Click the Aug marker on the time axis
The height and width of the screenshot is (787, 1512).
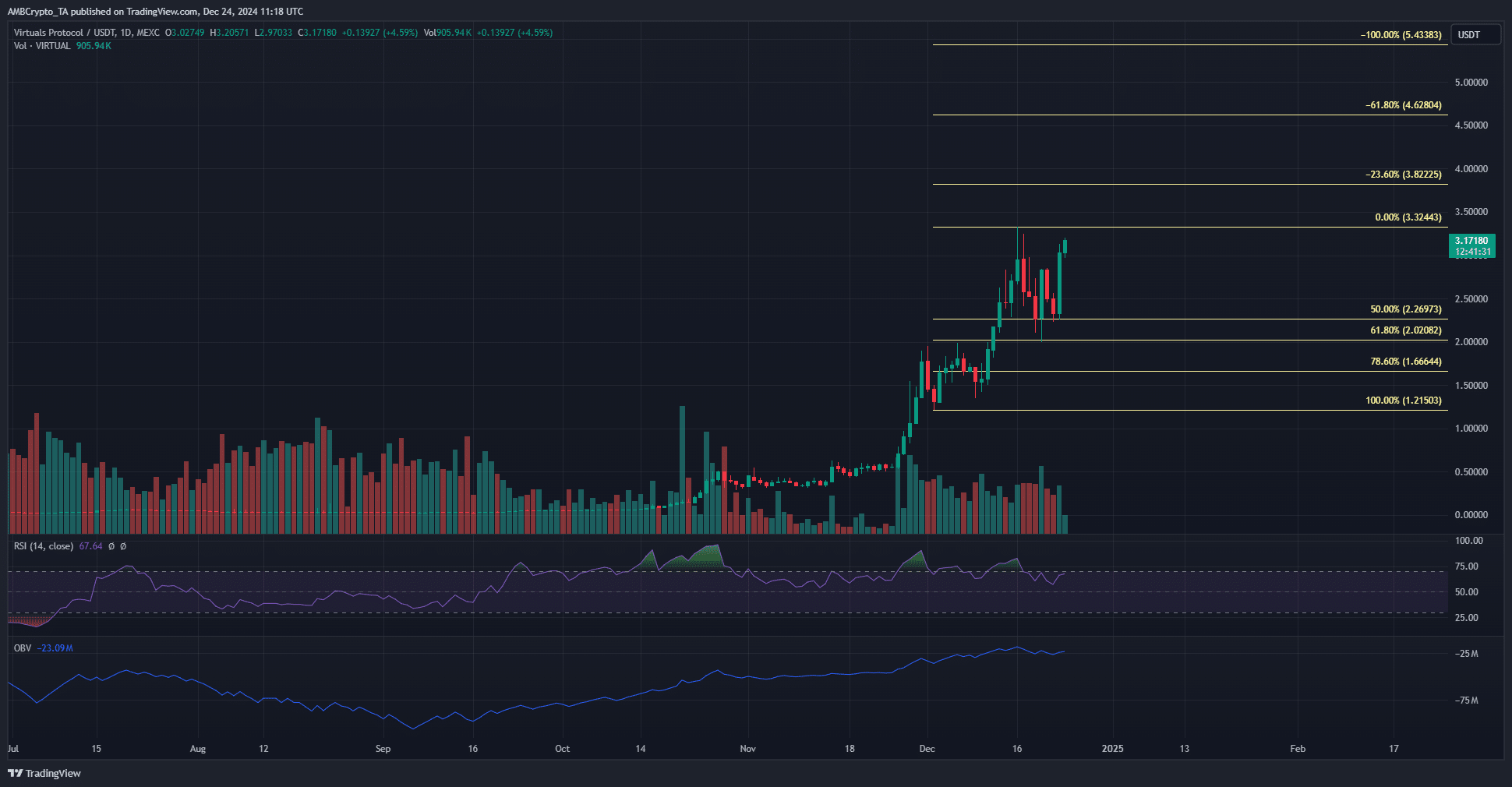tap(198, 749)
